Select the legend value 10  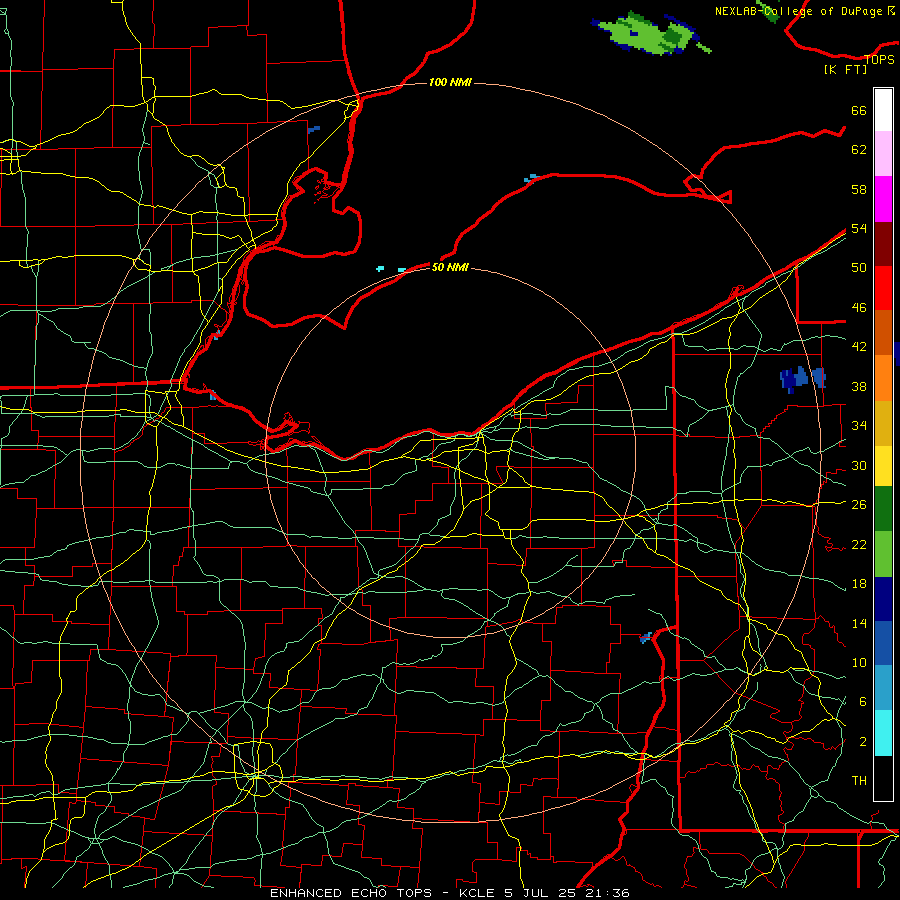(x=859, y=663)
